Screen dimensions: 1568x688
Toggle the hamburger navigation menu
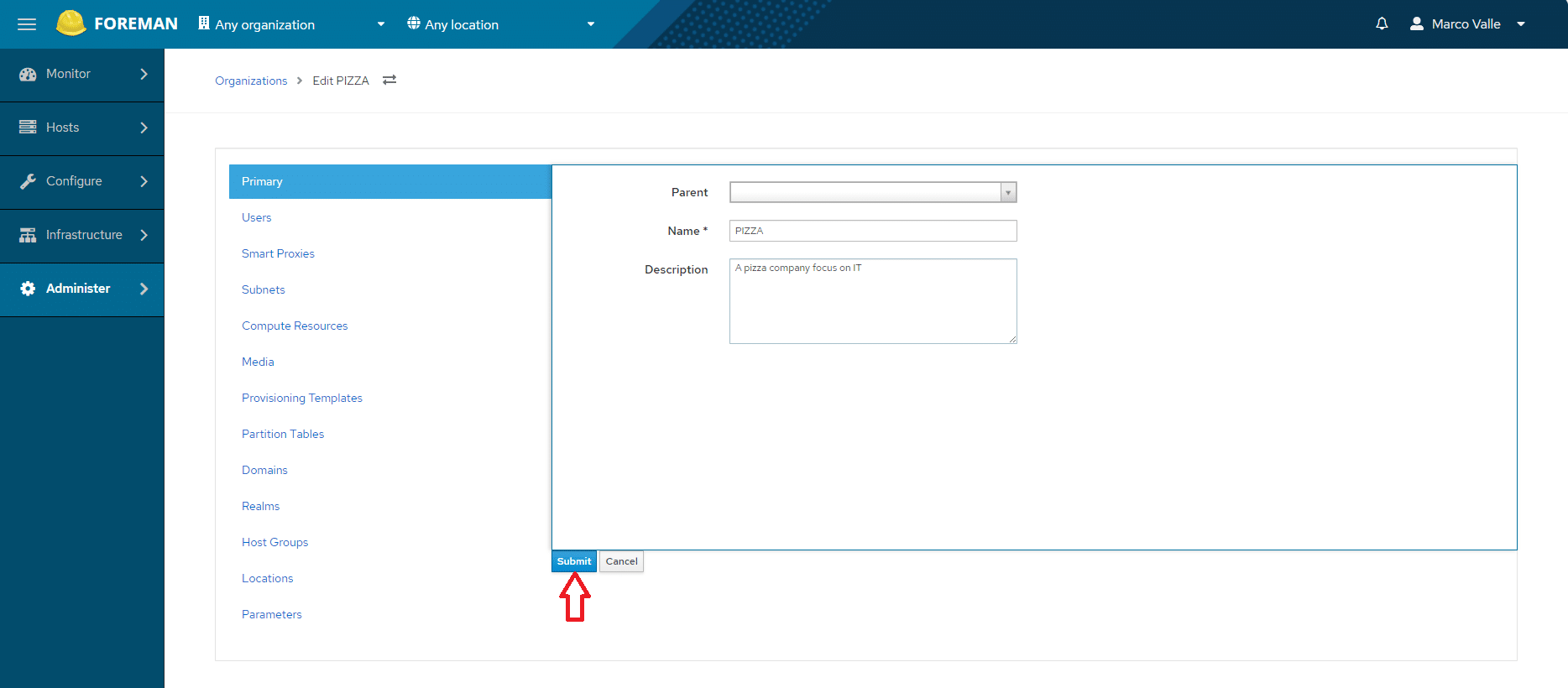click(x=27, y=24)
